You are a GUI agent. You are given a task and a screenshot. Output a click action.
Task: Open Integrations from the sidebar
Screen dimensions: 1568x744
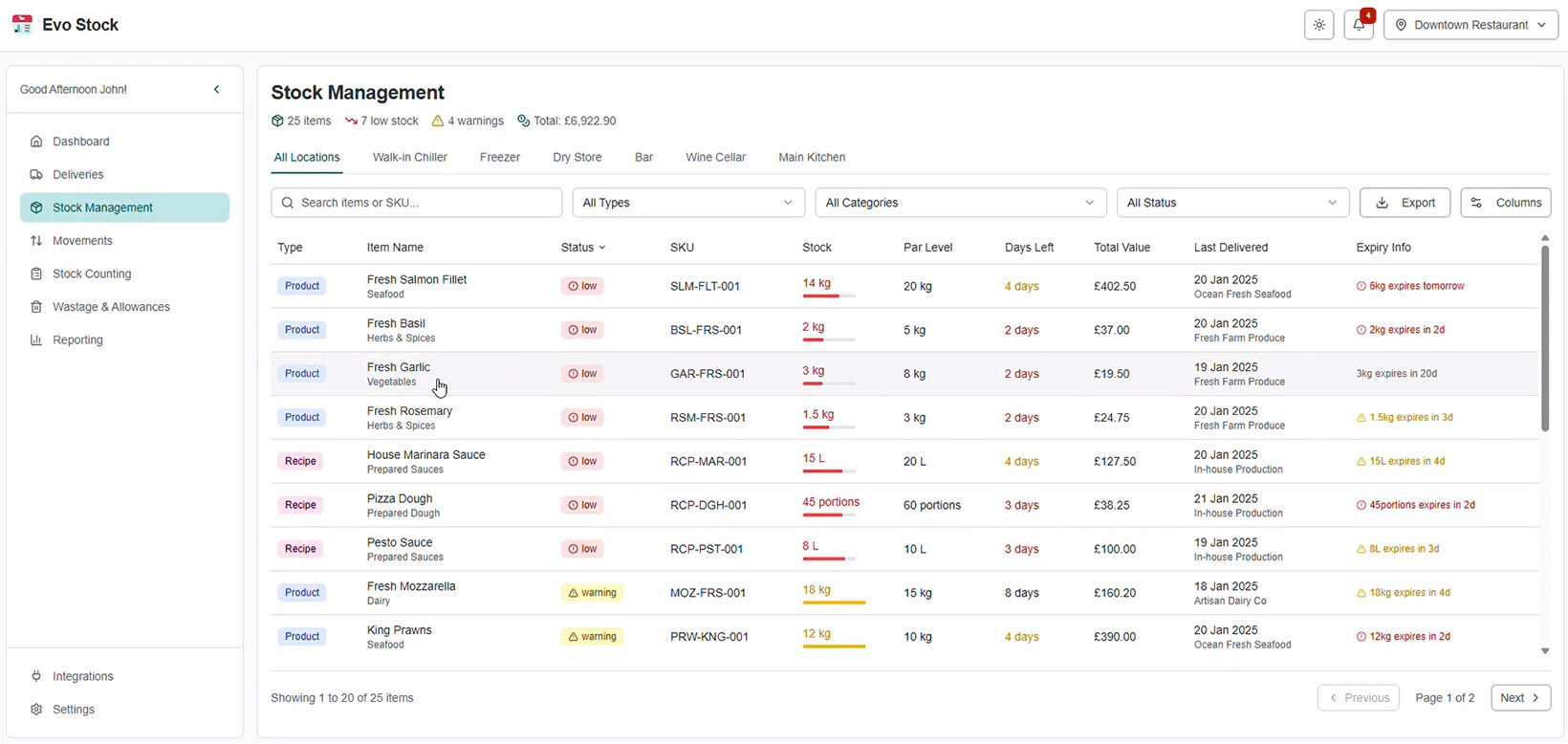tap(82, 676)
